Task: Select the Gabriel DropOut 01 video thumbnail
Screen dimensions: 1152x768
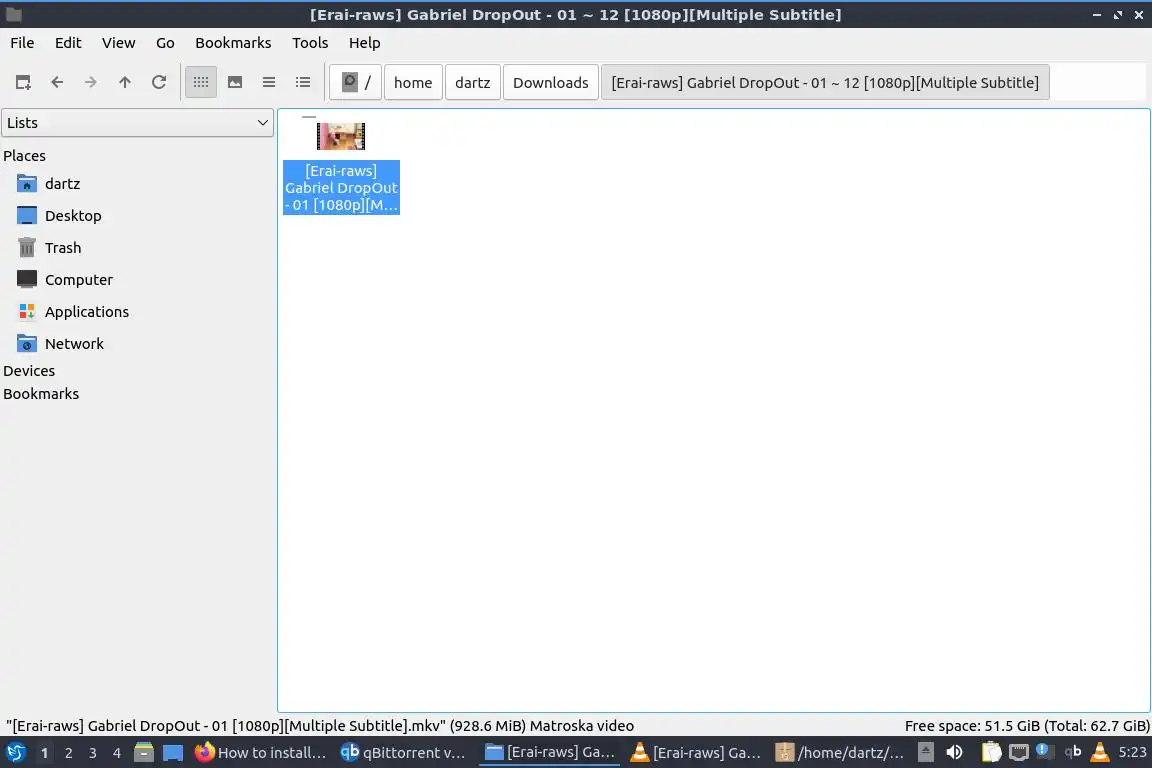Action: coord(341,136)
